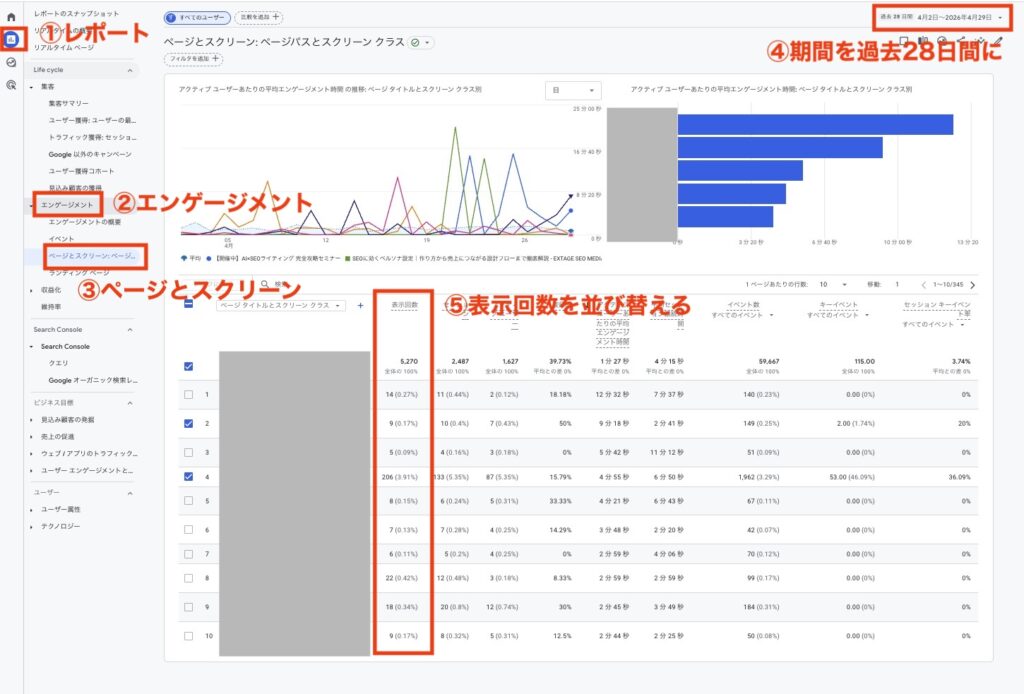Image resolution: width=1024 pixels, height=694 pixels.
Task: Open エンゲージメントの概要 report
Action: [85, 222]
